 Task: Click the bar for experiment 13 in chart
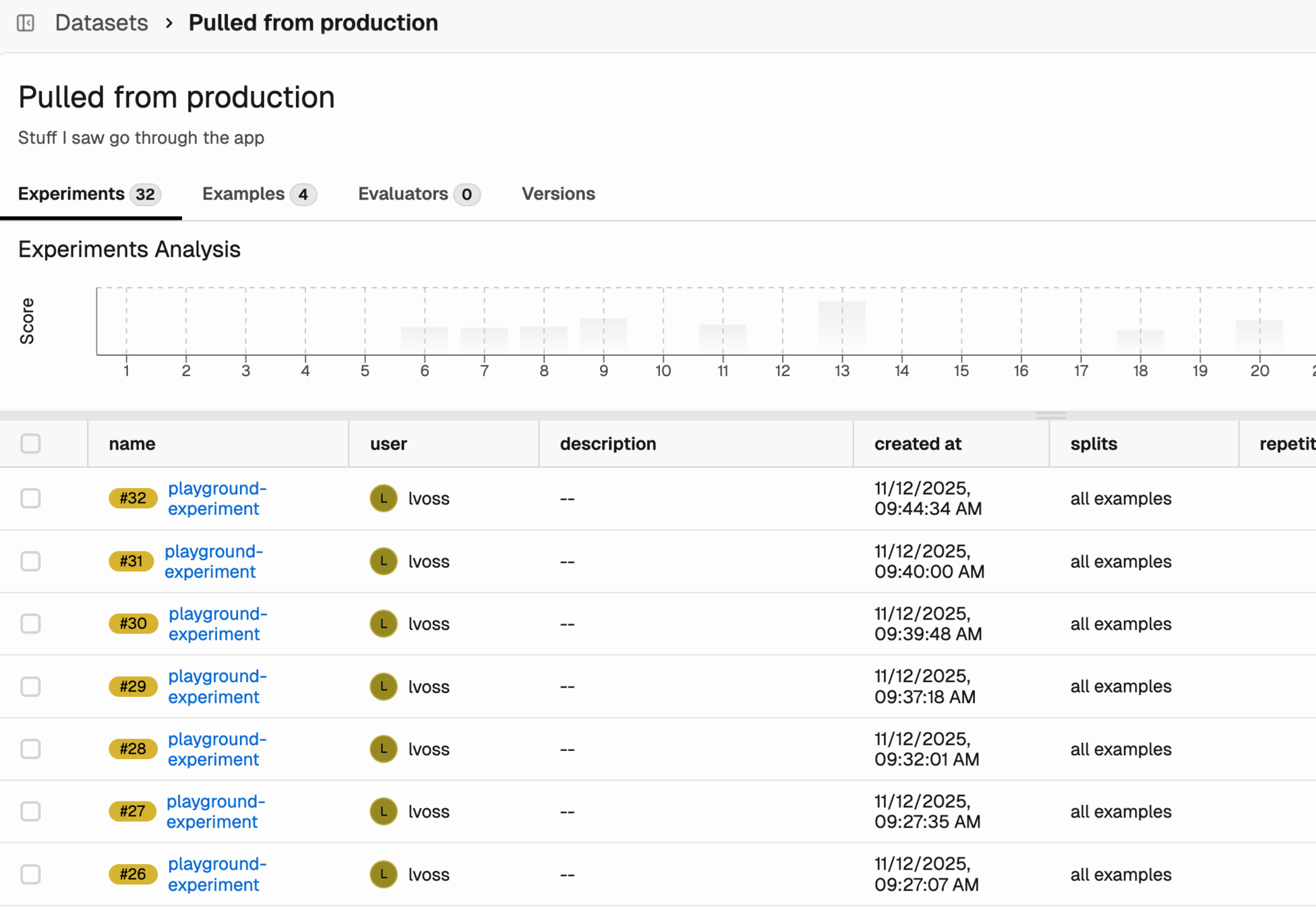click(x=841, y=326)
